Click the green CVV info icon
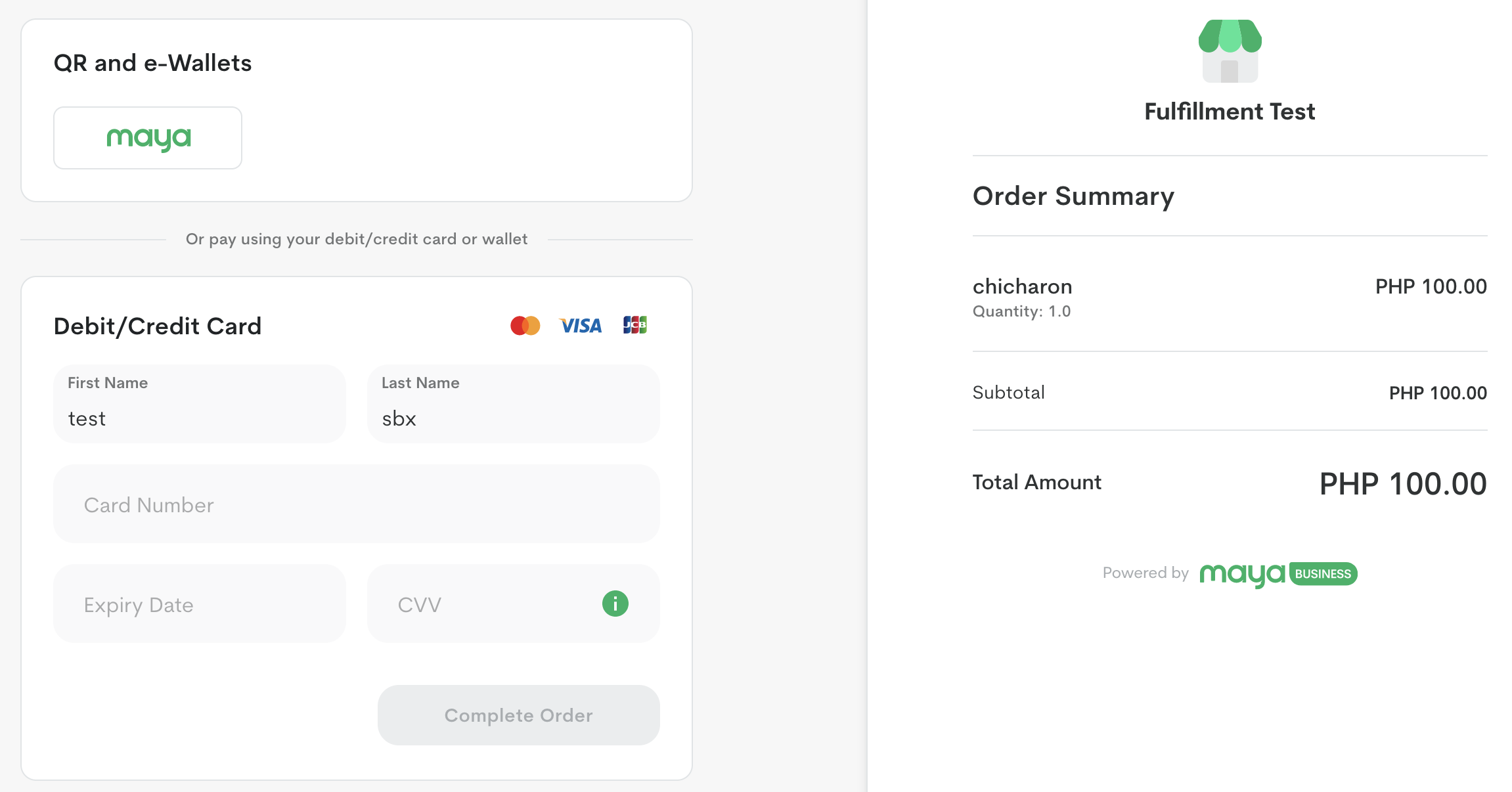The height and width of the screenshot is (792, 1512). [x=615, y=604]
